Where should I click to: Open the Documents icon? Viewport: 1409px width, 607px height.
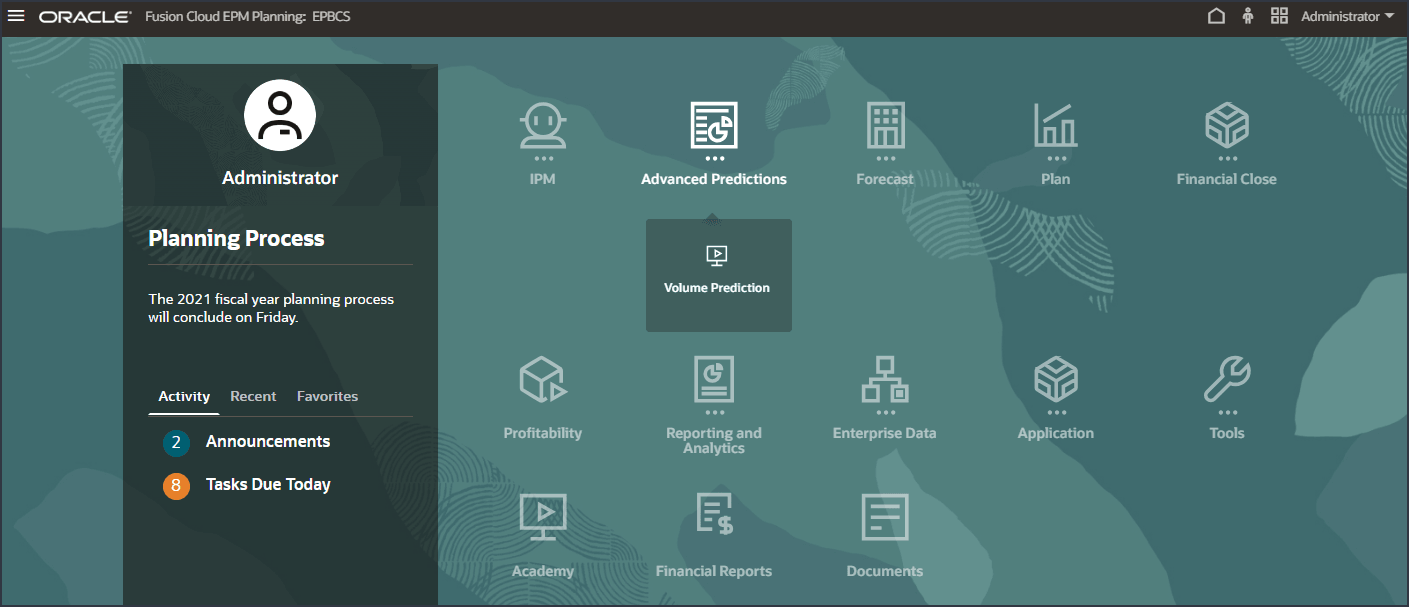point(885,518)
